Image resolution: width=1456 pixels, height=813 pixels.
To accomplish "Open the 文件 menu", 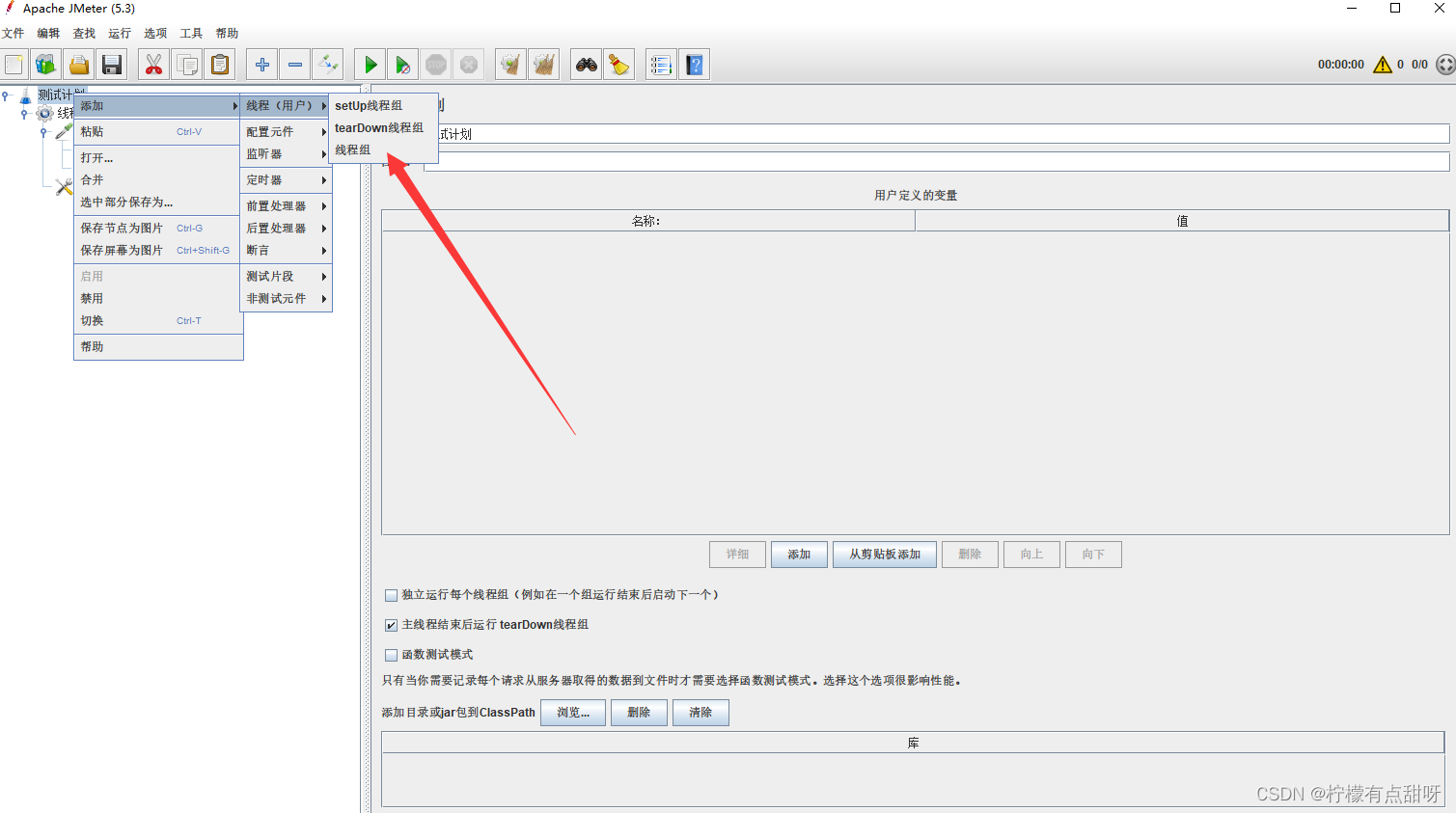I will click(x=14, y=34).
